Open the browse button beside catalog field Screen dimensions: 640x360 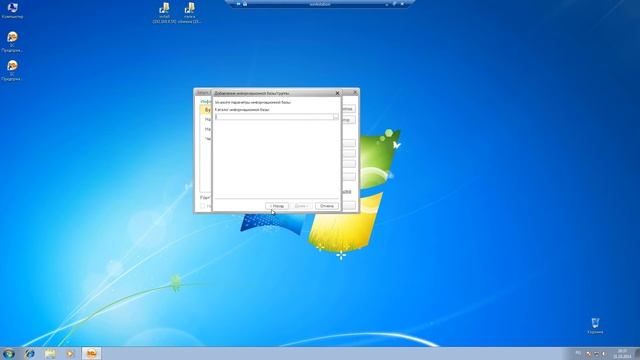tap(336, 117)
